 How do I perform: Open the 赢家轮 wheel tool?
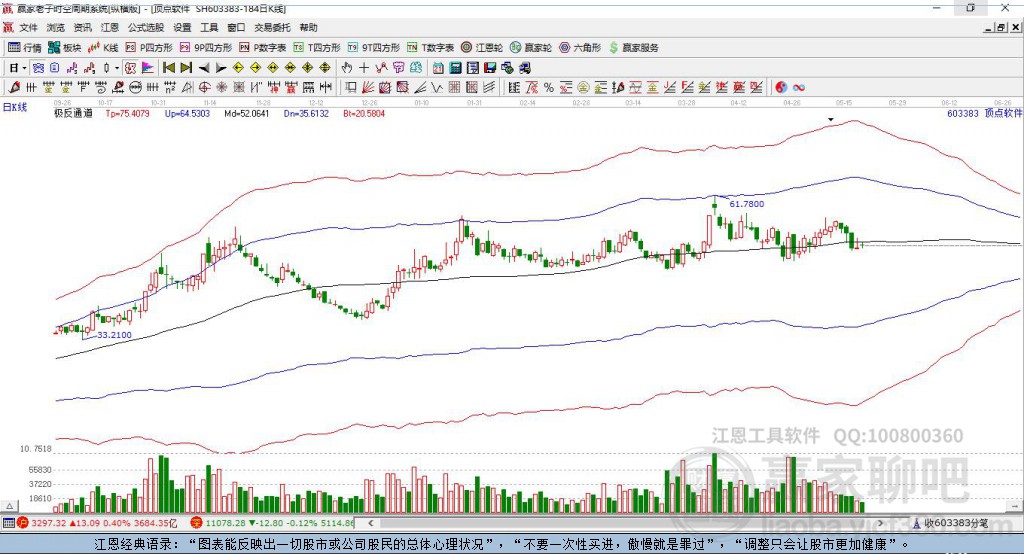coord(531,48)
